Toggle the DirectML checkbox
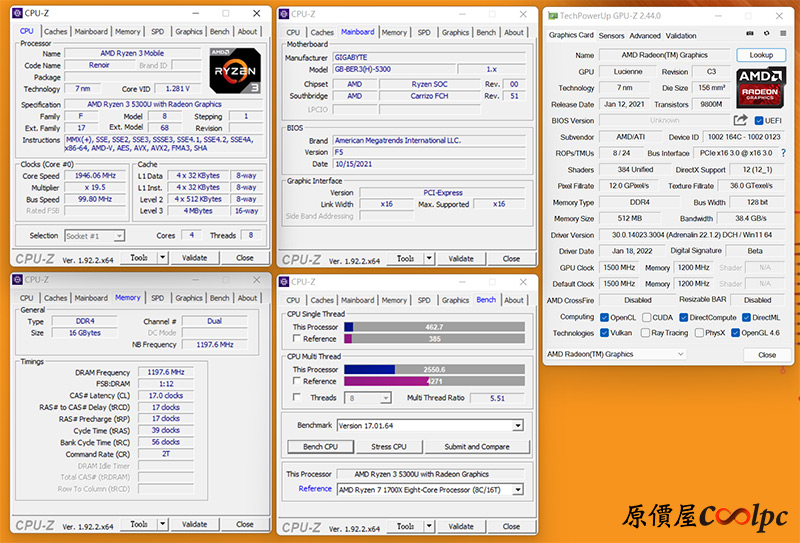This screenshot has width=800, height=543. click(746, 317)
